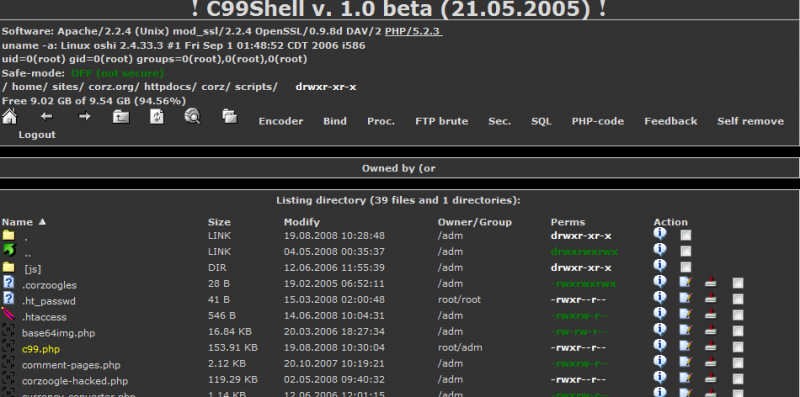This screenshot has height=397, width=800.
Task: Sort listing by Size column header
Action: 219,222
